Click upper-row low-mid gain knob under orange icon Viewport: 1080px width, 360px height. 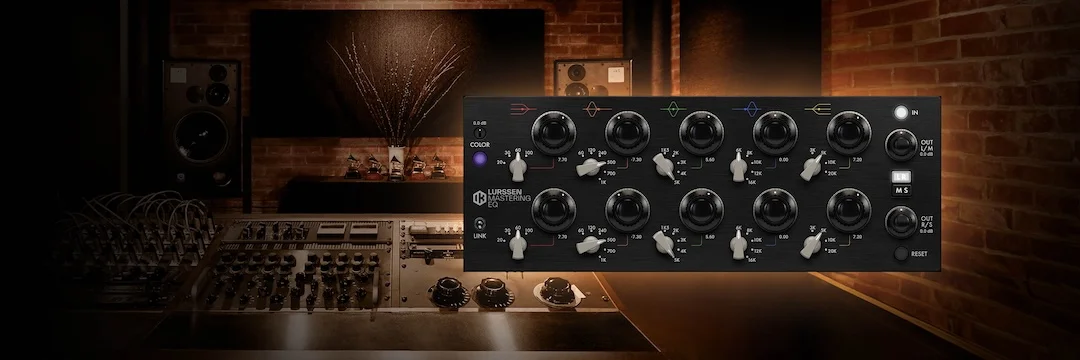(x=627, y=133)
